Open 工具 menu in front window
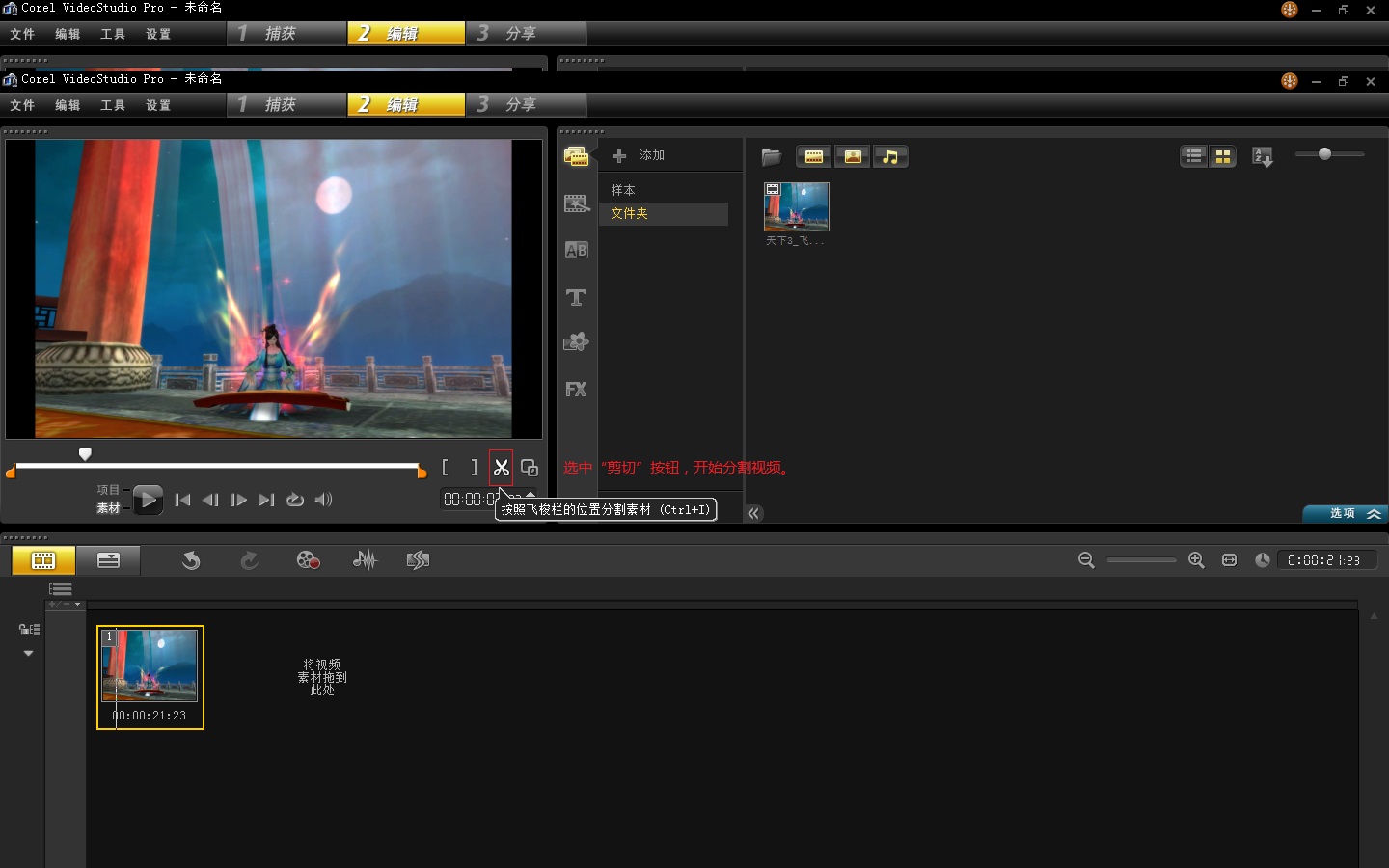 click(x=113, y=105)
